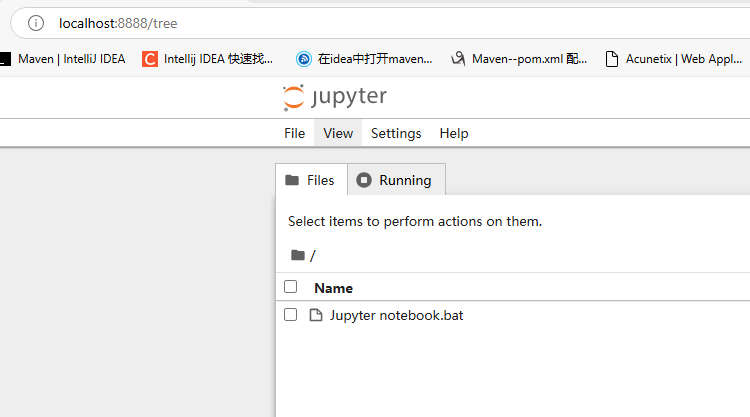Sort files by the Name column header
Image resolution: width=750 pixels, height=417 pixels.
click(x=333, y=288)
